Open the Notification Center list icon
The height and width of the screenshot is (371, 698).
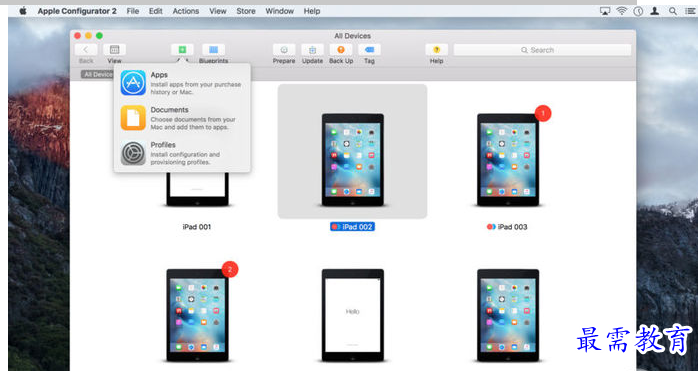[690, 11]
